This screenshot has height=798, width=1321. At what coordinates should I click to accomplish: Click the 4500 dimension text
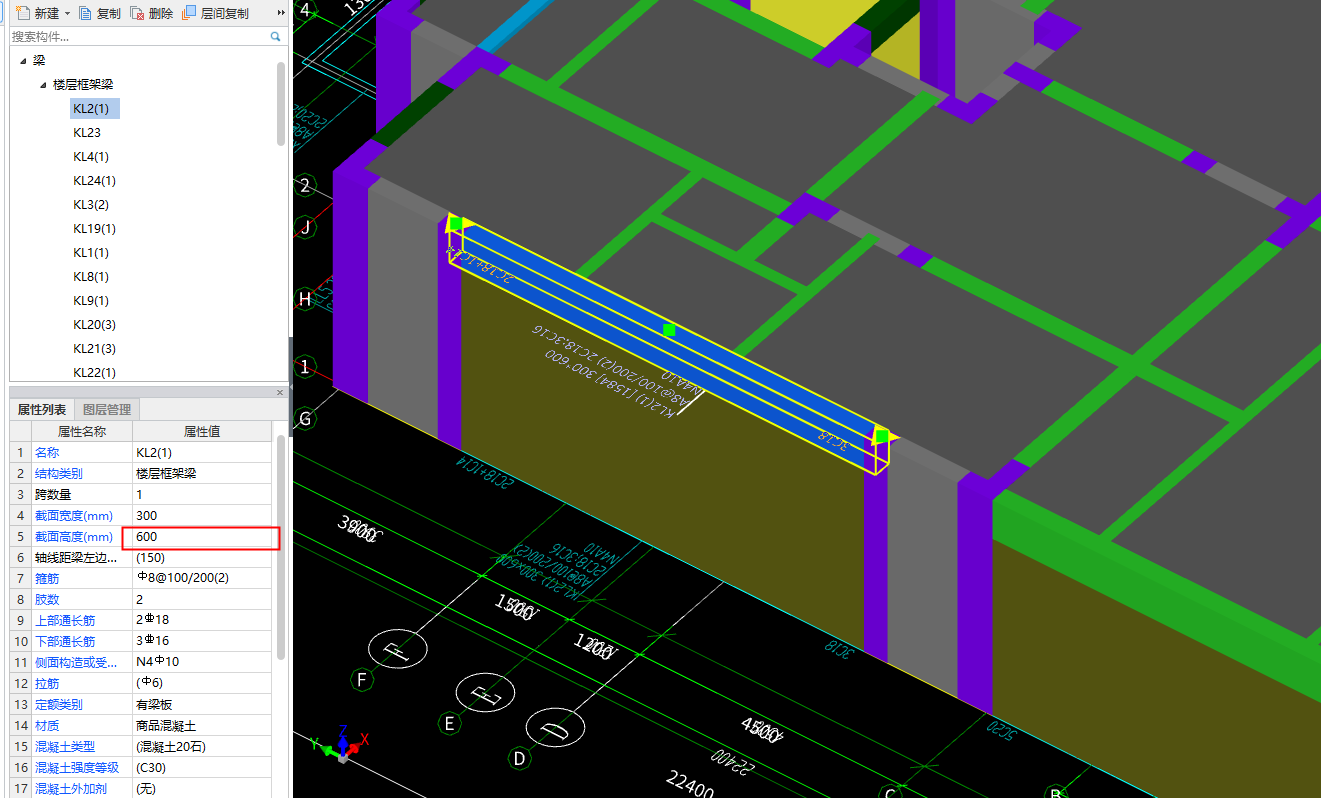pos(761,732)
